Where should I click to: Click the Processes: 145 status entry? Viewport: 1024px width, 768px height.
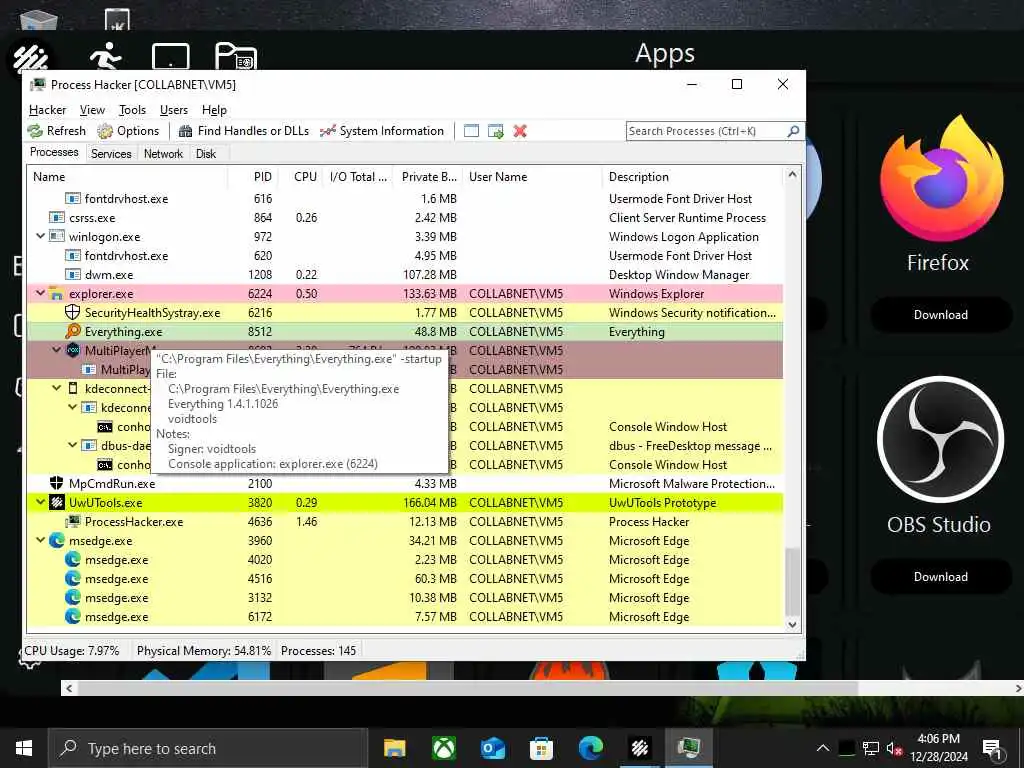coord(319,651)
